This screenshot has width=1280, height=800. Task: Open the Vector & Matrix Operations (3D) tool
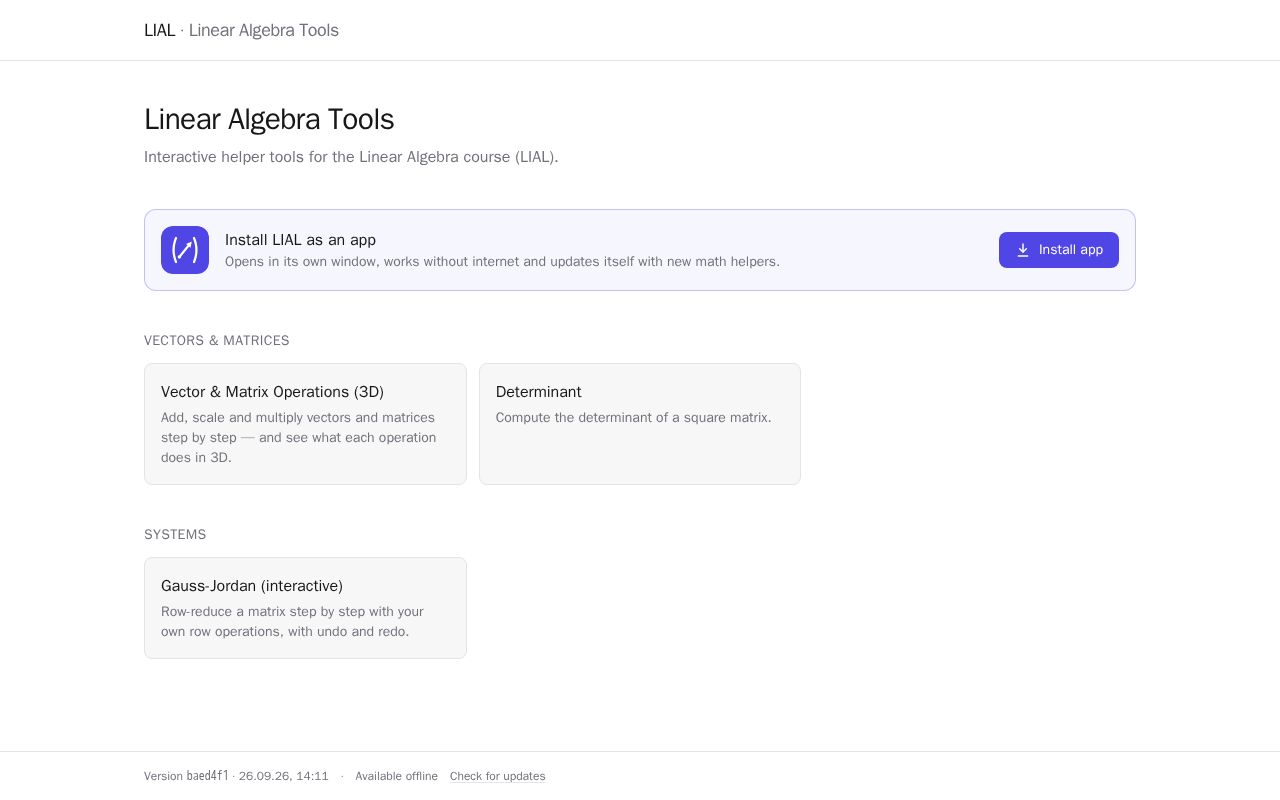pos(305,424)
